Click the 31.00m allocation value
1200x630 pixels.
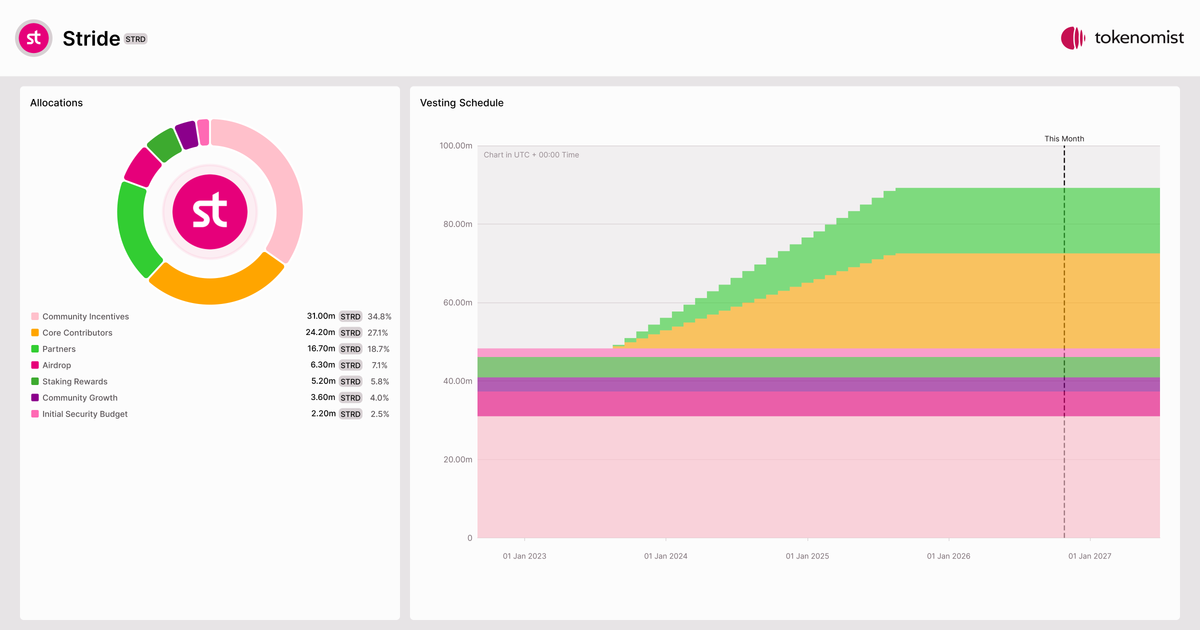point(321,316)
